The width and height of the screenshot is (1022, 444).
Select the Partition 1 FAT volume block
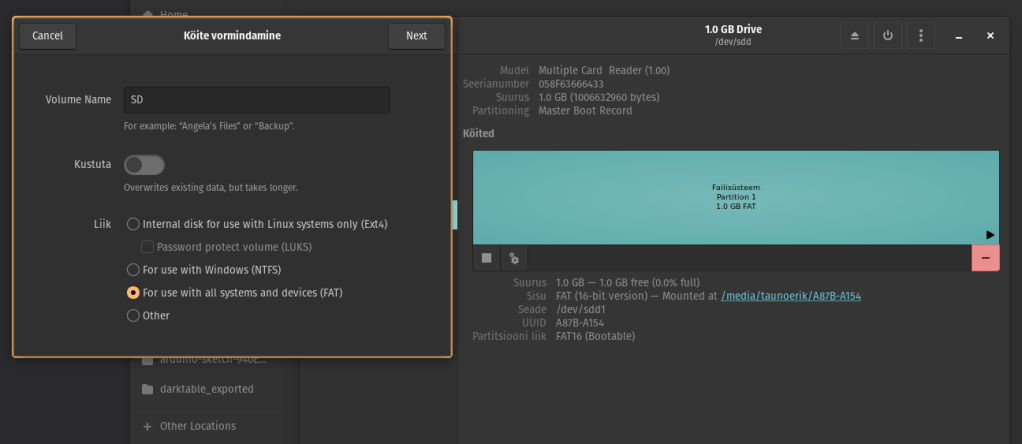(x=735, y=197)
